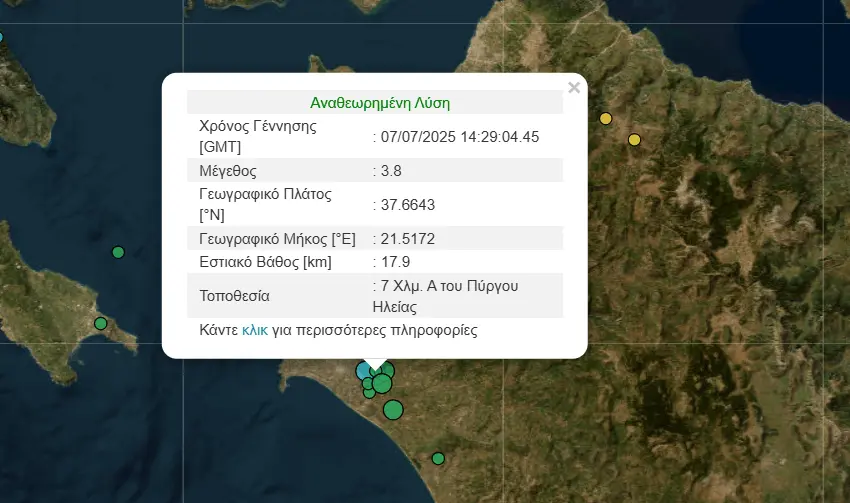Click the magnitude value 3.8
Screen dimensions: 850x503
(390, 170)
